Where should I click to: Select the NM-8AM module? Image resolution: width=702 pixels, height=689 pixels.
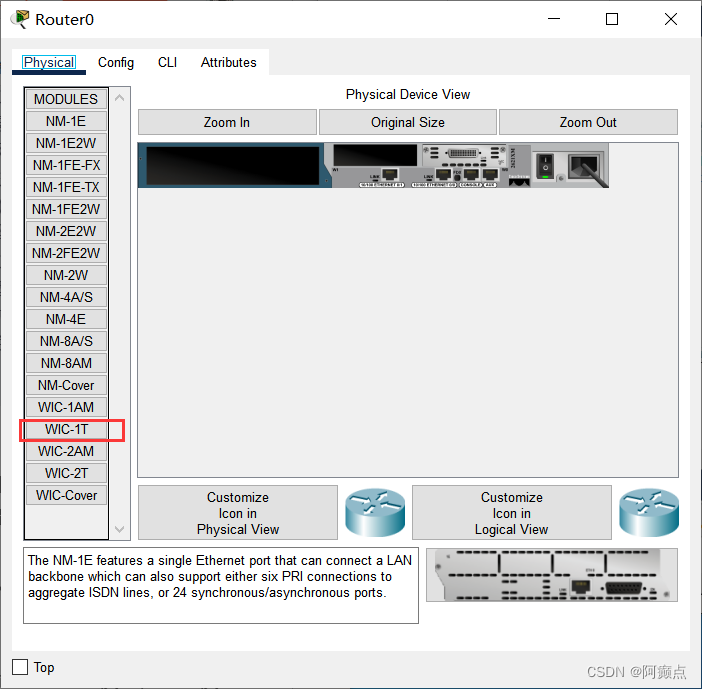coord(66,363)
